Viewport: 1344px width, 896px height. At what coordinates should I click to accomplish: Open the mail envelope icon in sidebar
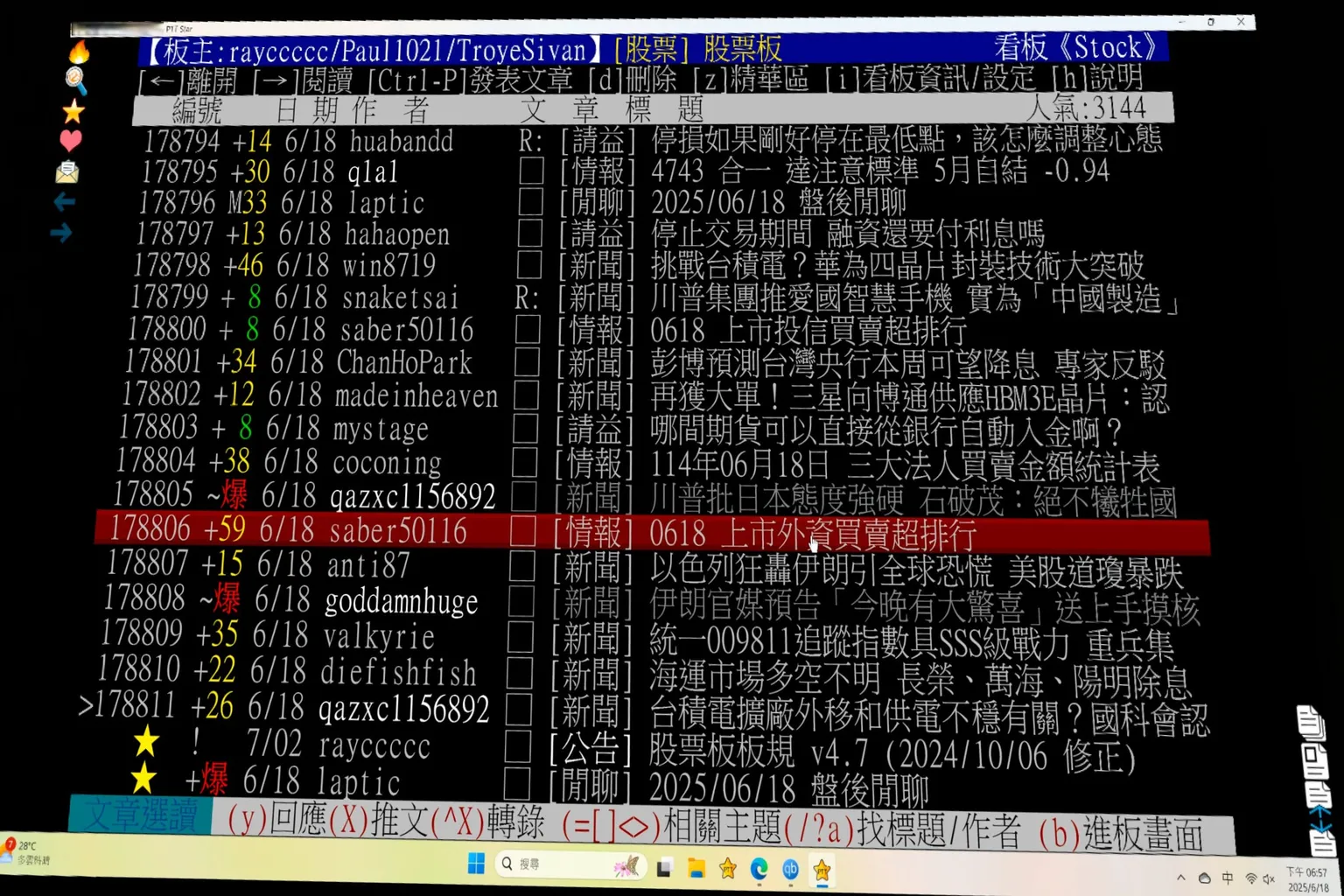tap(66, 171)
